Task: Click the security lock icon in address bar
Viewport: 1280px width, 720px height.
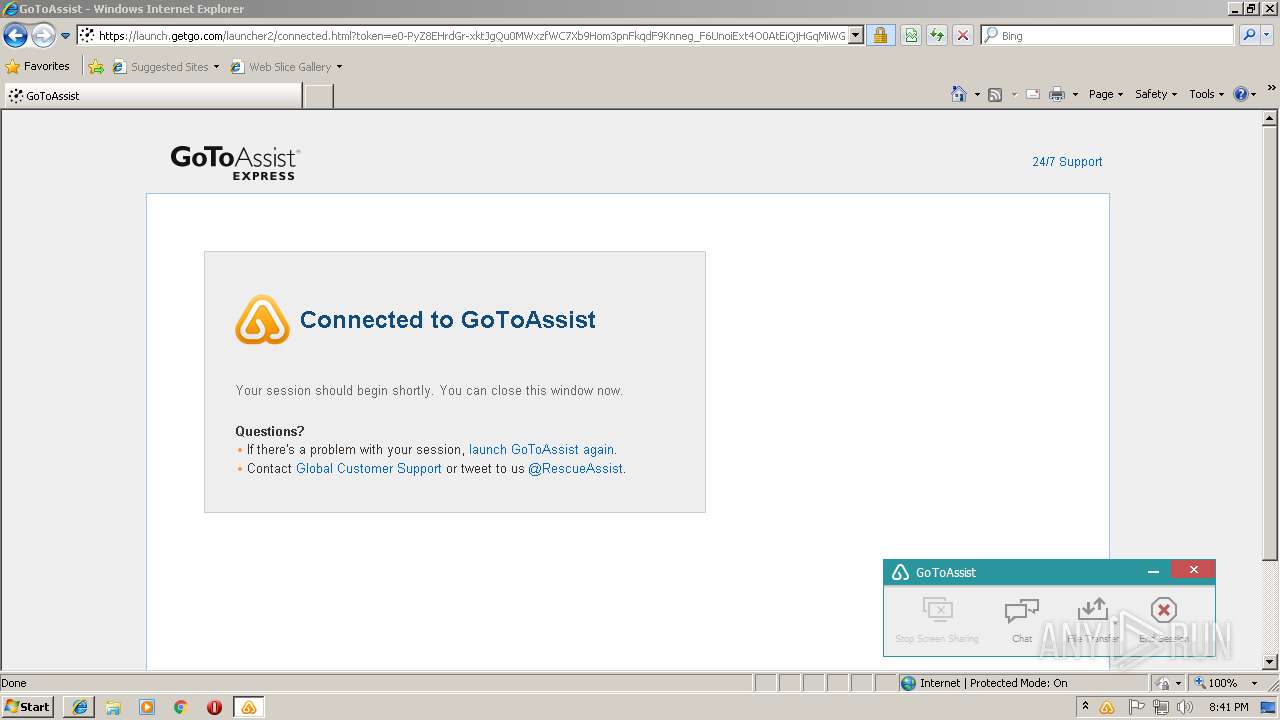Action: (880, 36)
